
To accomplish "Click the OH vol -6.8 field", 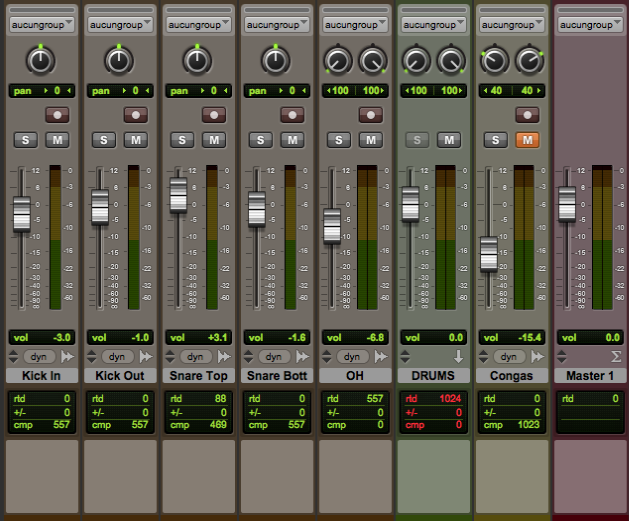I will click(x=355, y=338).
